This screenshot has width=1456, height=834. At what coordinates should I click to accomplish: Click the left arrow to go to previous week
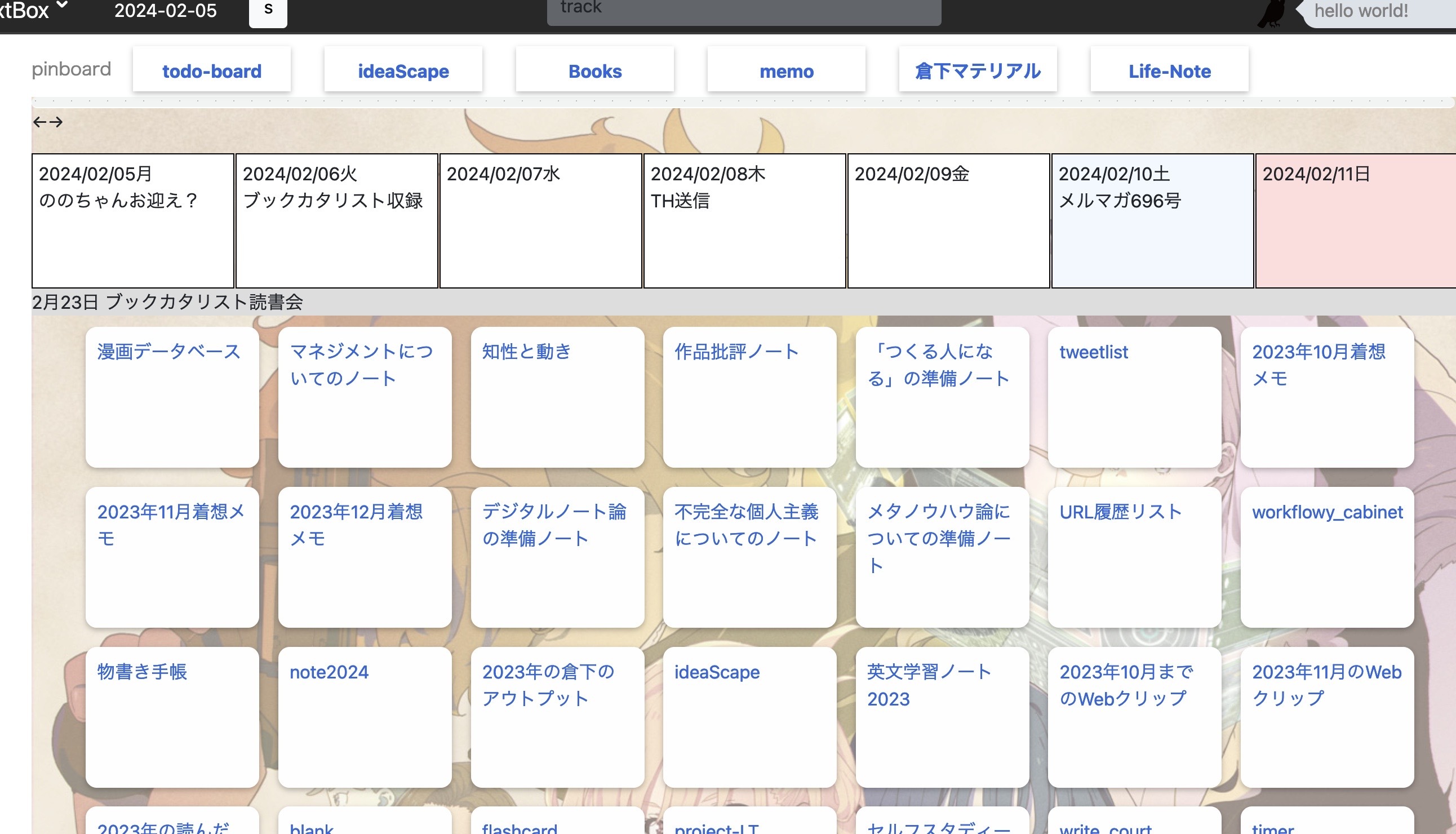(x=39, y=122)
